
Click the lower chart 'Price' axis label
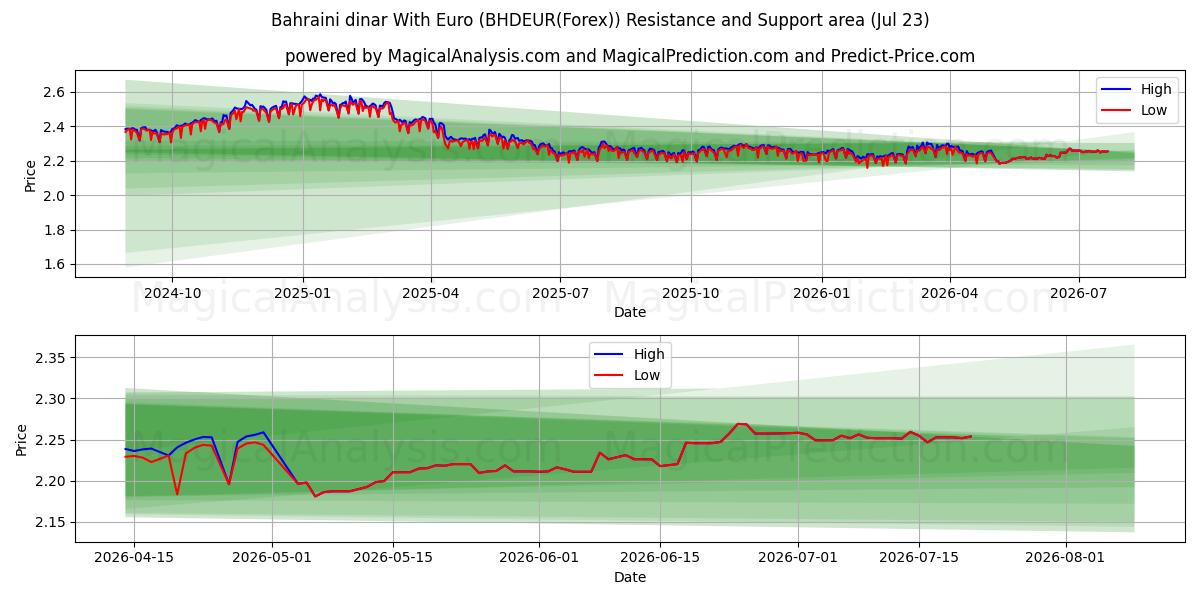click(x=21, y=440)
